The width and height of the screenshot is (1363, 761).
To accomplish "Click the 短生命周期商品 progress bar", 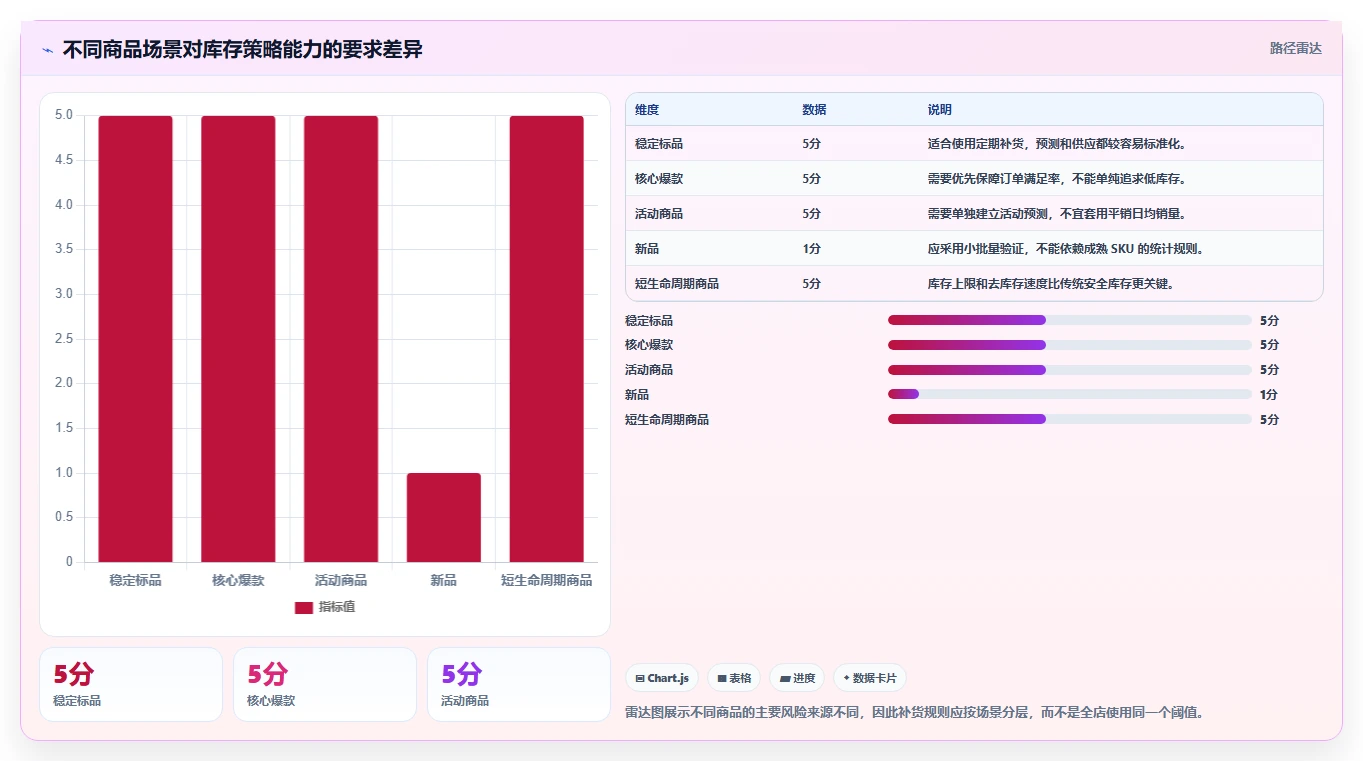I will pos(1070,419).
